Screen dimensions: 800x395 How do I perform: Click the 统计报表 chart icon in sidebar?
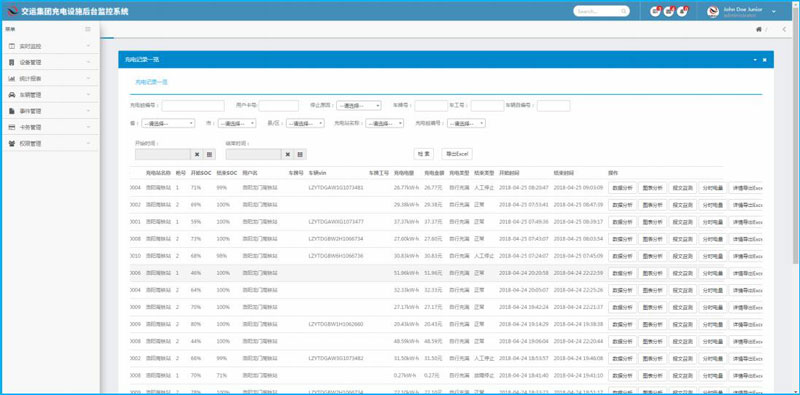12,79
